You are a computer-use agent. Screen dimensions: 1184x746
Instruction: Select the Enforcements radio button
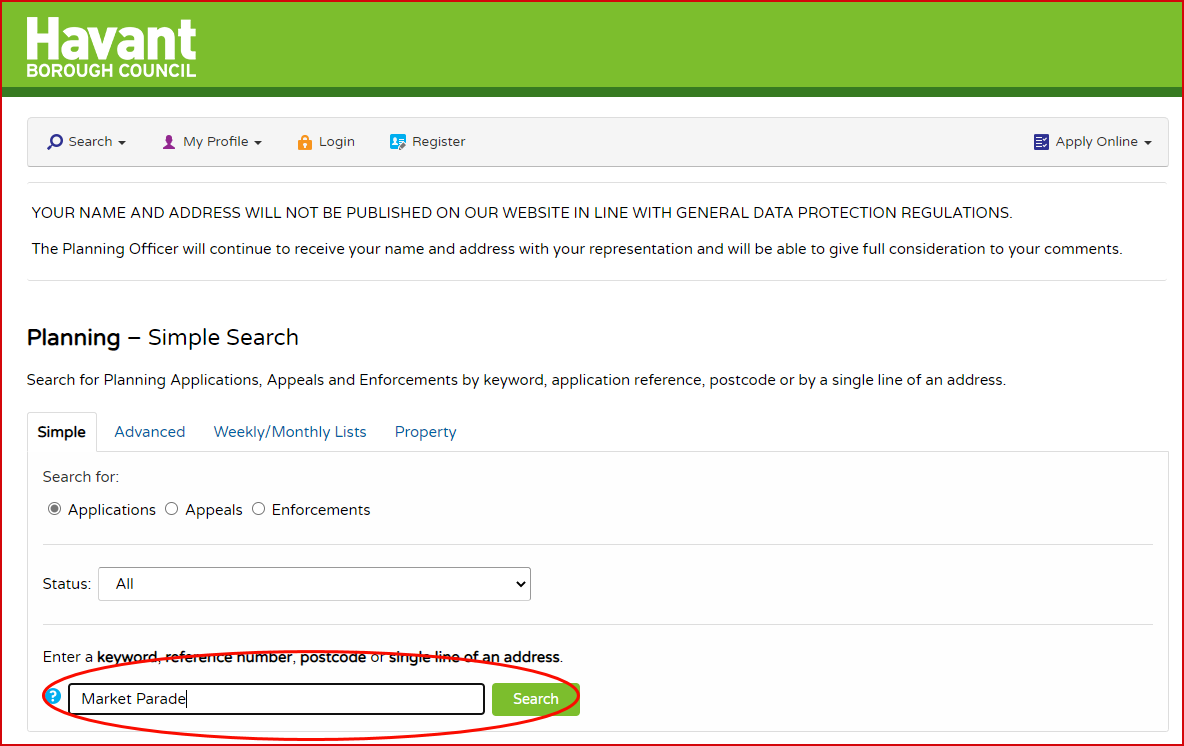tap(258, 509)
